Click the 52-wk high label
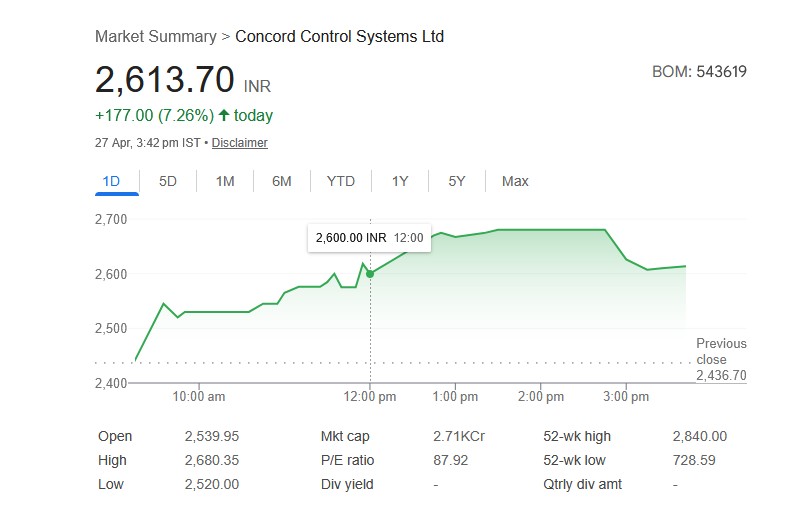Image resolution: width=797 pixels, height=512 pixels. click(x=576, y=436)
